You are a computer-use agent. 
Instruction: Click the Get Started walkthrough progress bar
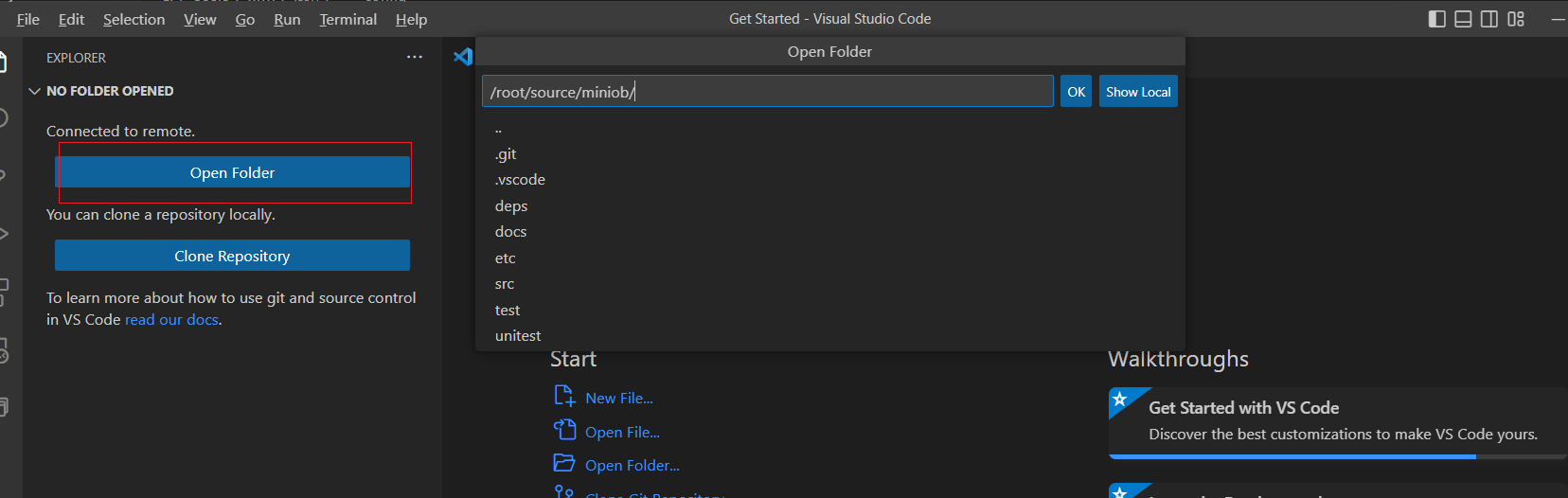1337,456
